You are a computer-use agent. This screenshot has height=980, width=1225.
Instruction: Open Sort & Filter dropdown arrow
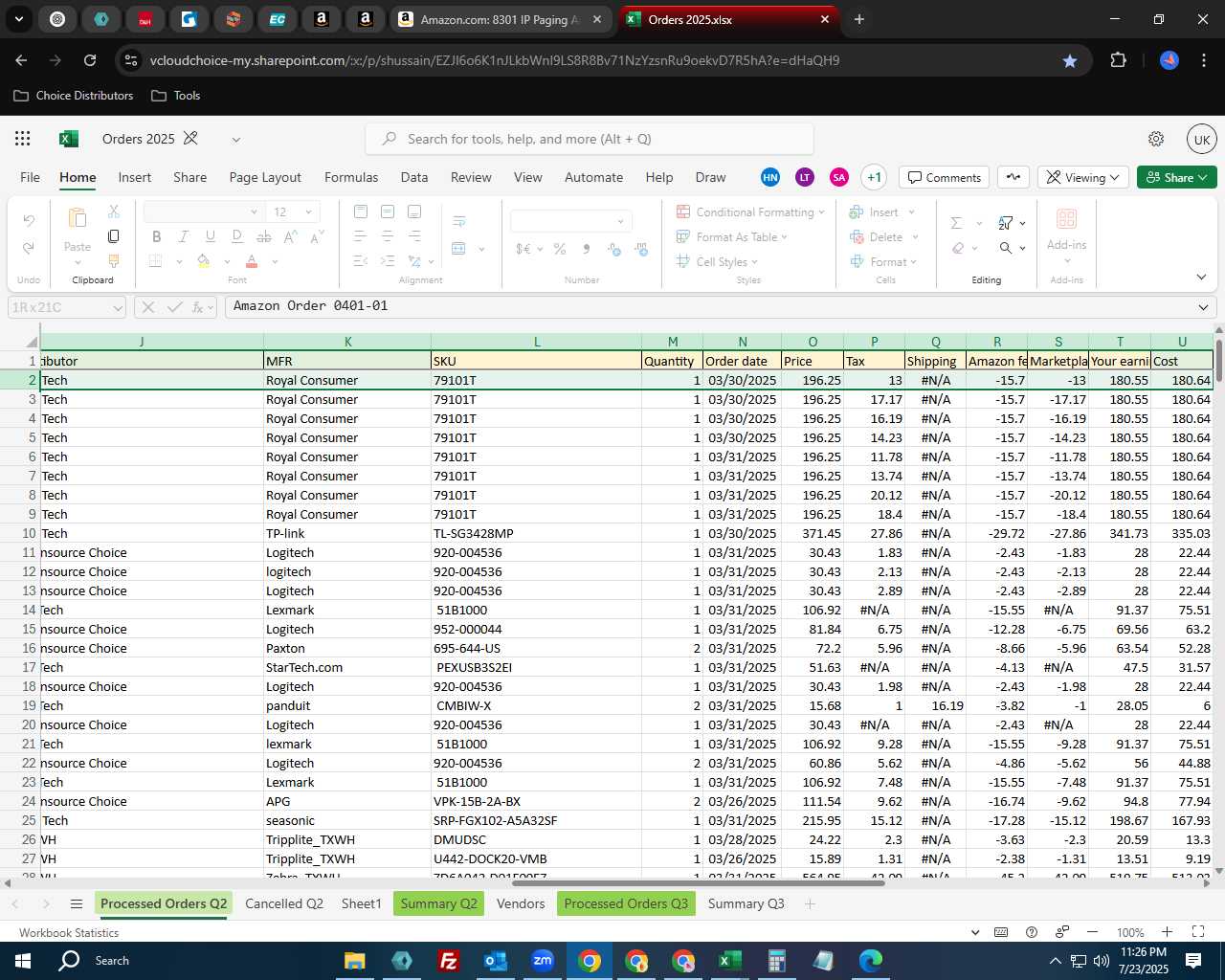click(1023, 223)
